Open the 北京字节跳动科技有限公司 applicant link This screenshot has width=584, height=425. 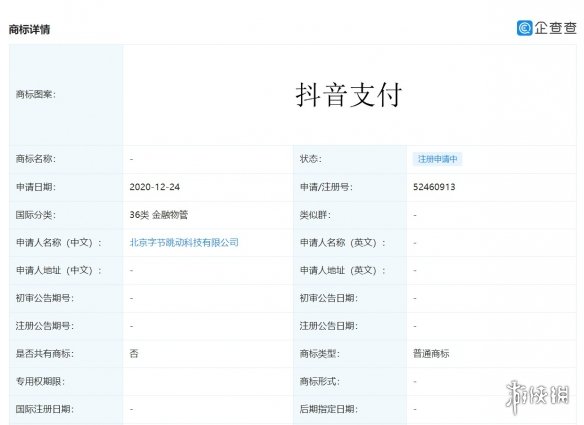[184, 242]
